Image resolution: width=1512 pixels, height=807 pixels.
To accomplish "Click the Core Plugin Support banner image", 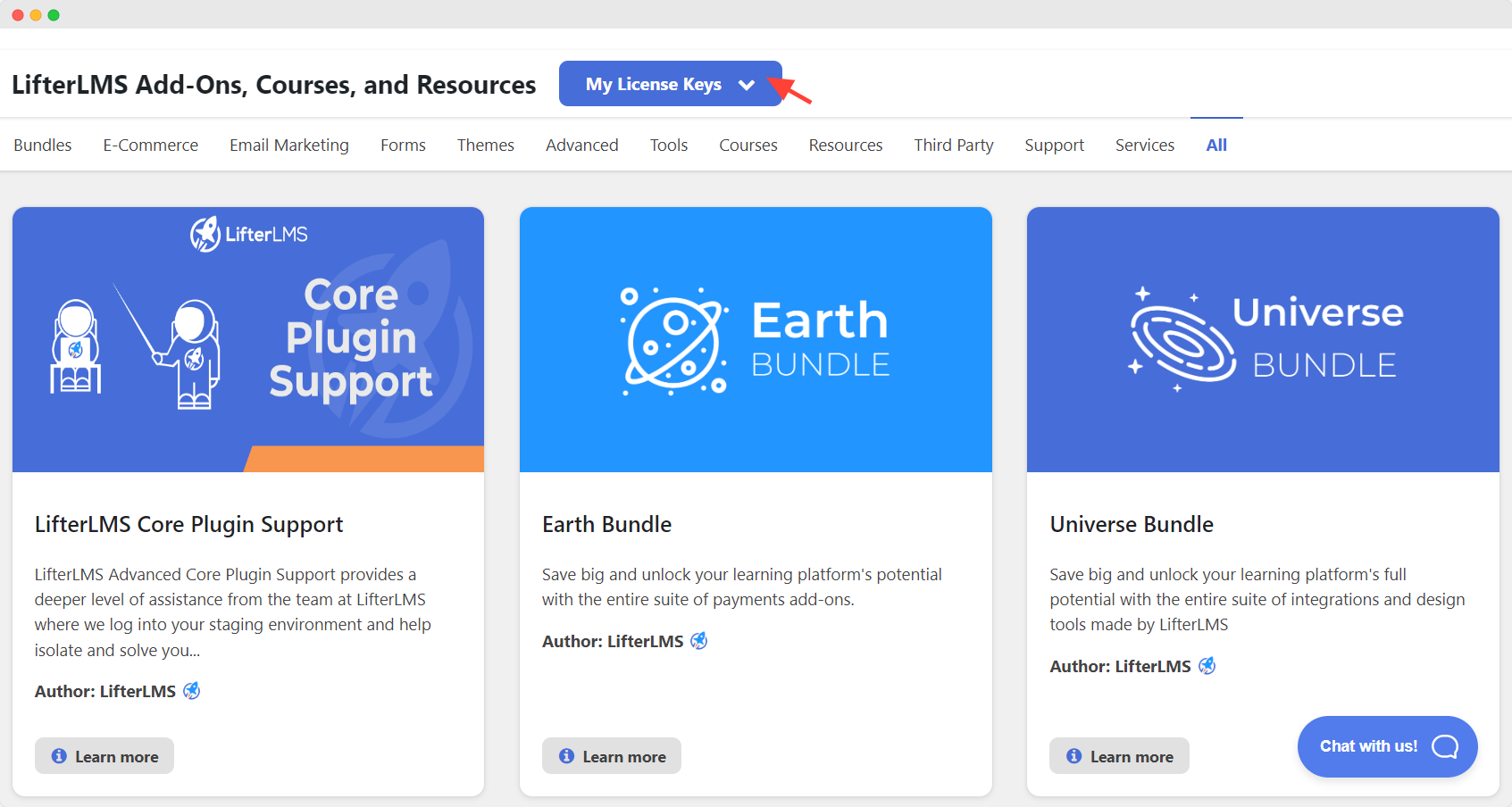I will [248, 339].
